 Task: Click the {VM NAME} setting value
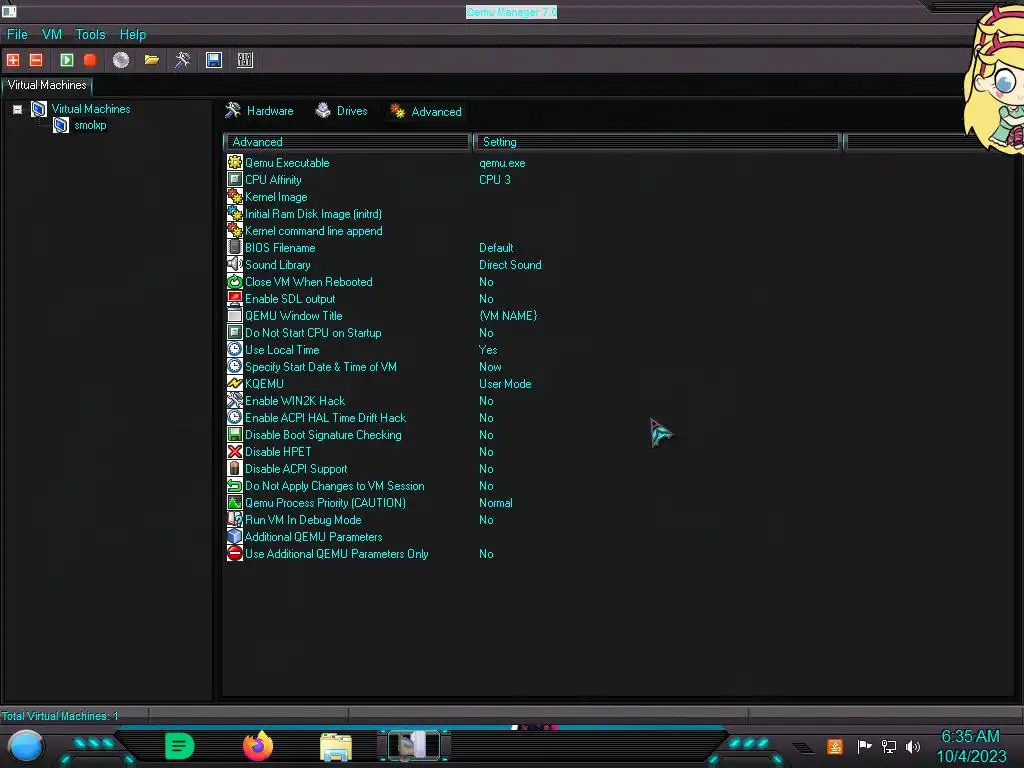tap(508, 315)
